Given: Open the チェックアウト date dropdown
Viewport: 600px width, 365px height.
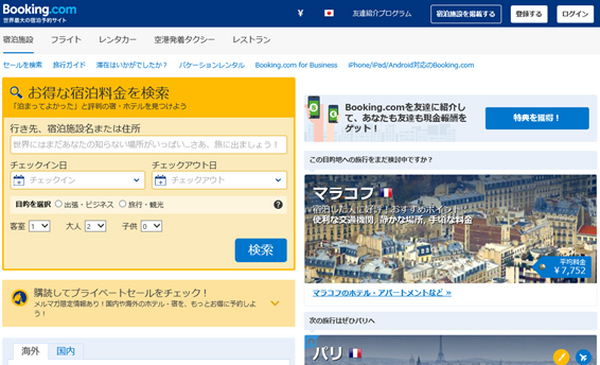Looking at the screenshot, I should tap(219, 180).
